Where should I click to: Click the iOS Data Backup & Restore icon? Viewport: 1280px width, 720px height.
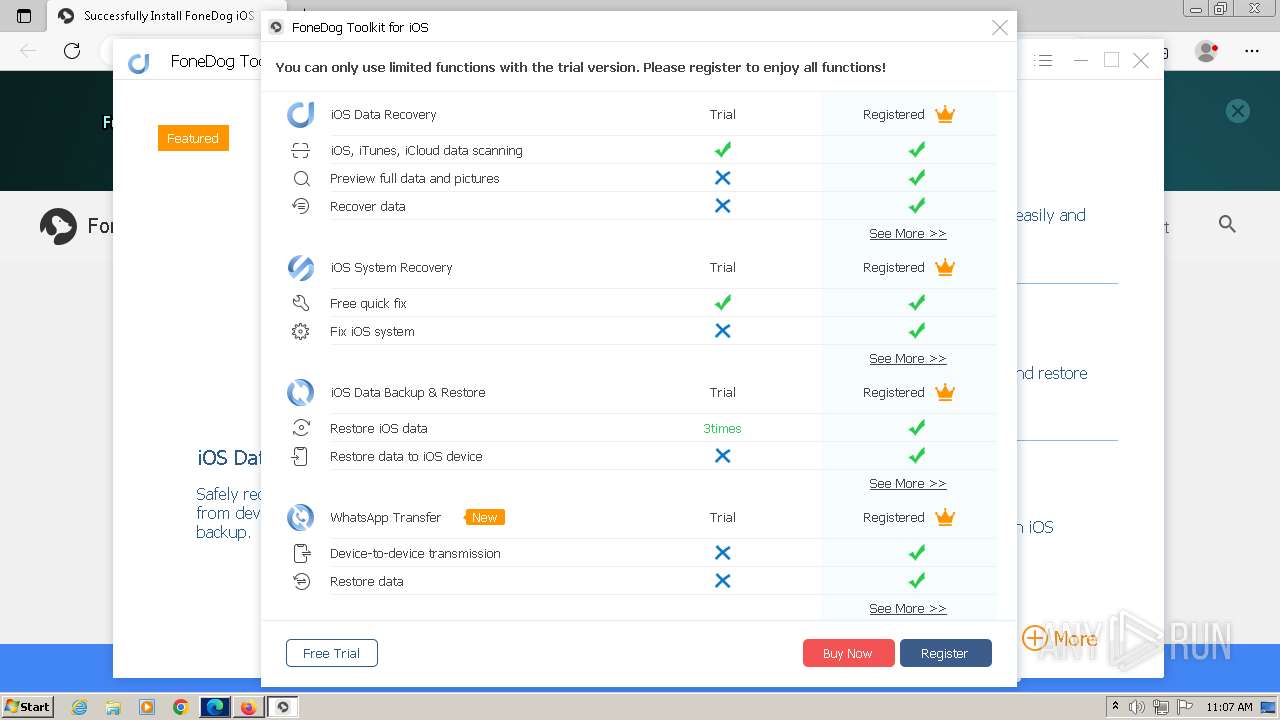(300, 393)
